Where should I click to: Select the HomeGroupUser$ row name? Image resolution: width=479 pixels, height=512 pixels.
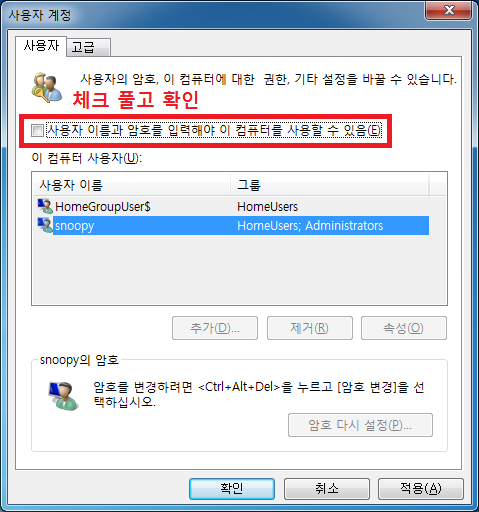click(x=103, y=207)
